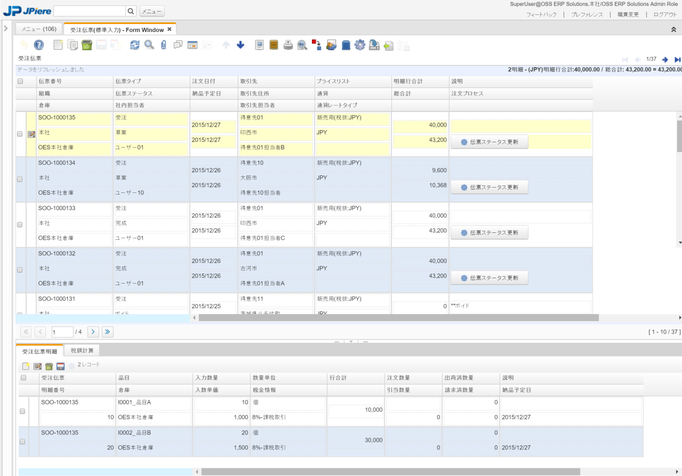Image resolution: width=682 pixels, height=476 pixels.
Task: Open the requests picture-style icon
Action: [x=331, y=45]
